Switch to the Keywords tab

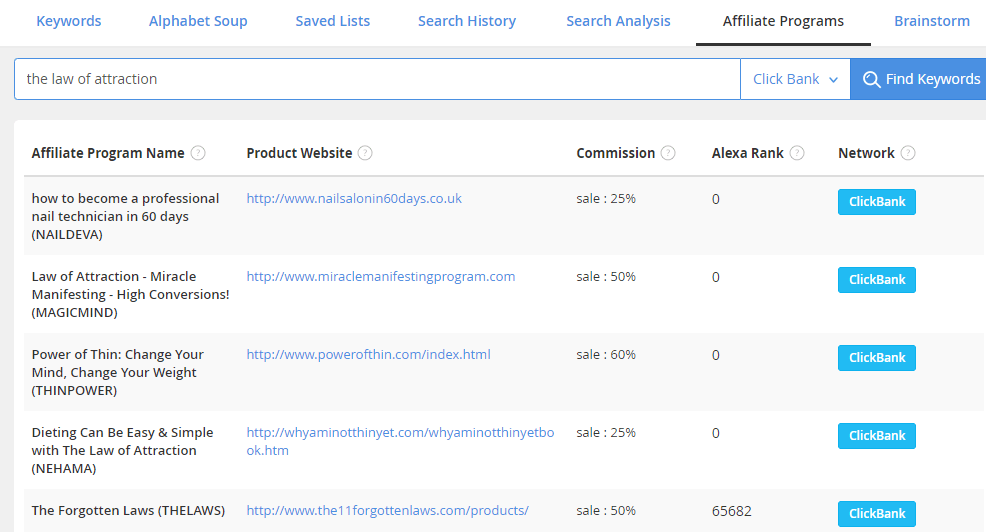click(x=69, y=21)
